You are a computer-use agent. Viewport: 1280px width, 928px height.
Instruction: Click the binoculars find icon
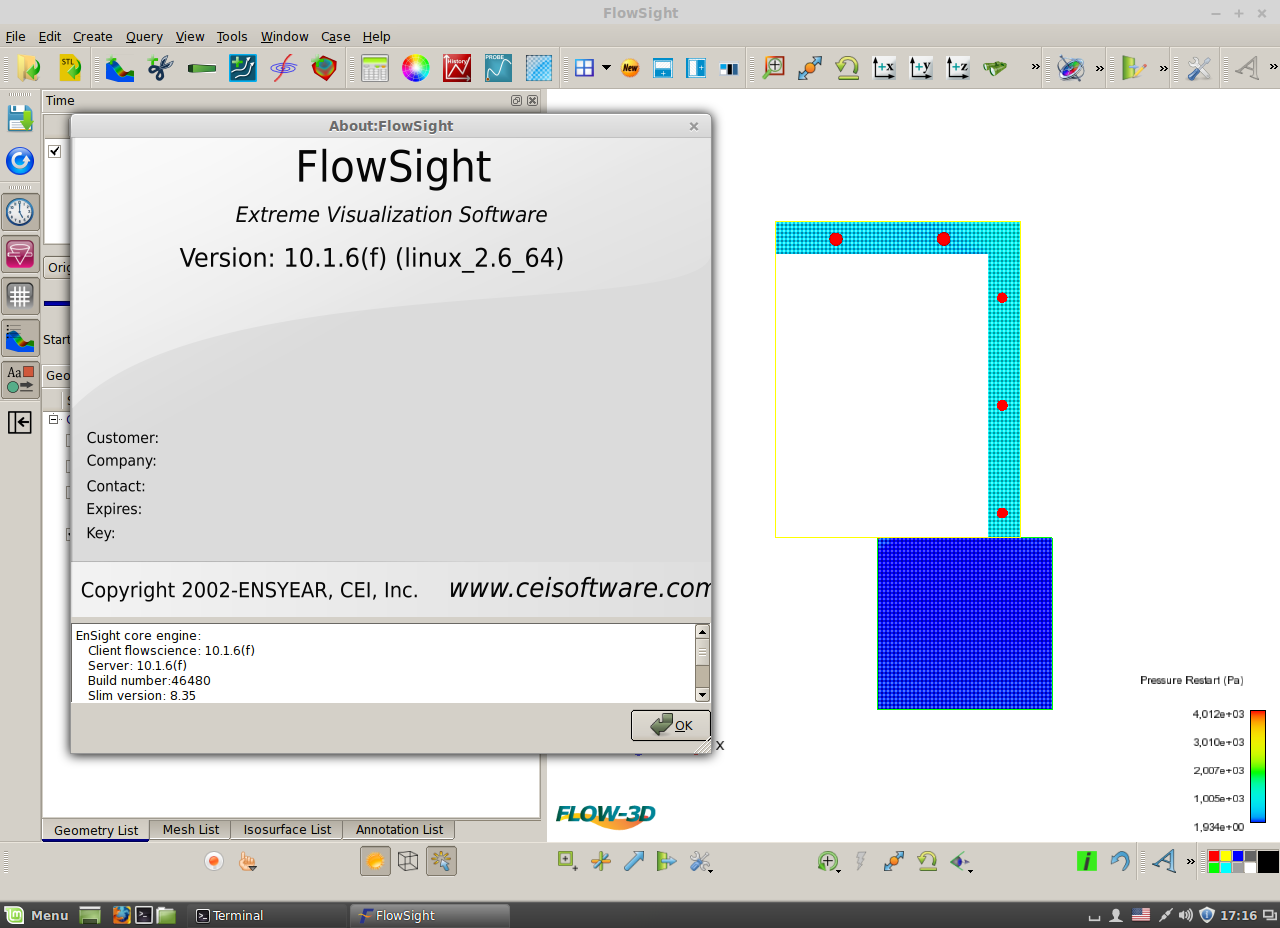click(x=995, y=68)
